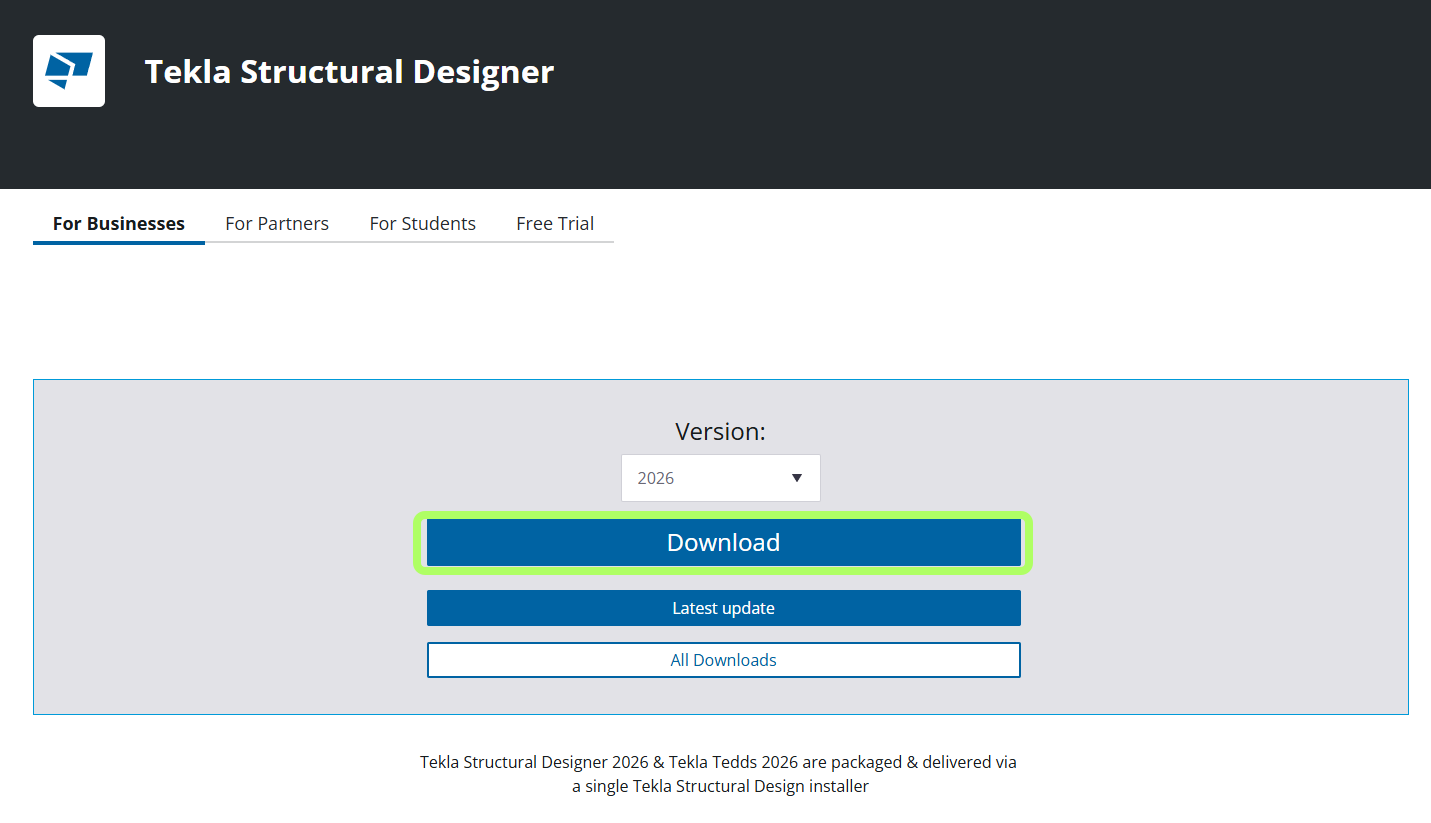Select the For Students tab
Screen dimensions: 1431x823
tap(423, 224)
